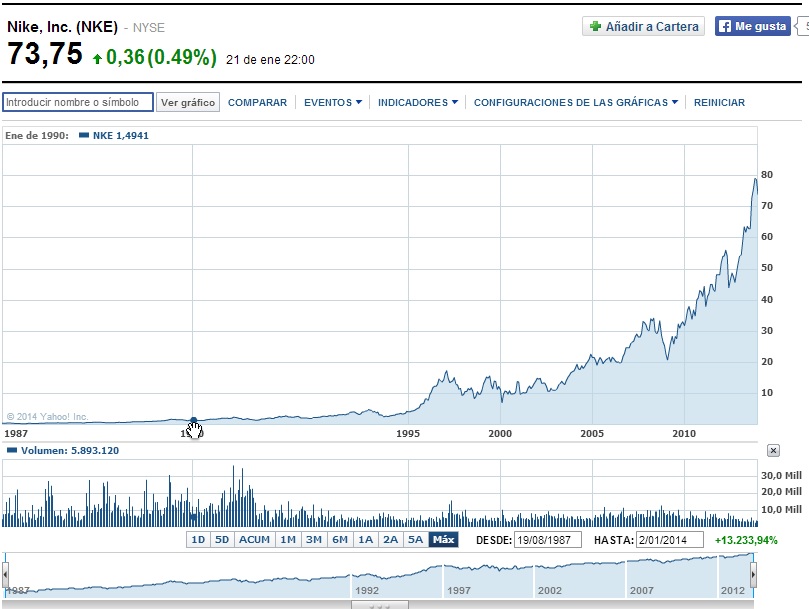Select the 1D time range
The height and width of the screenshot is (609, 809).
pyautogui.click(x=198, y=540)
